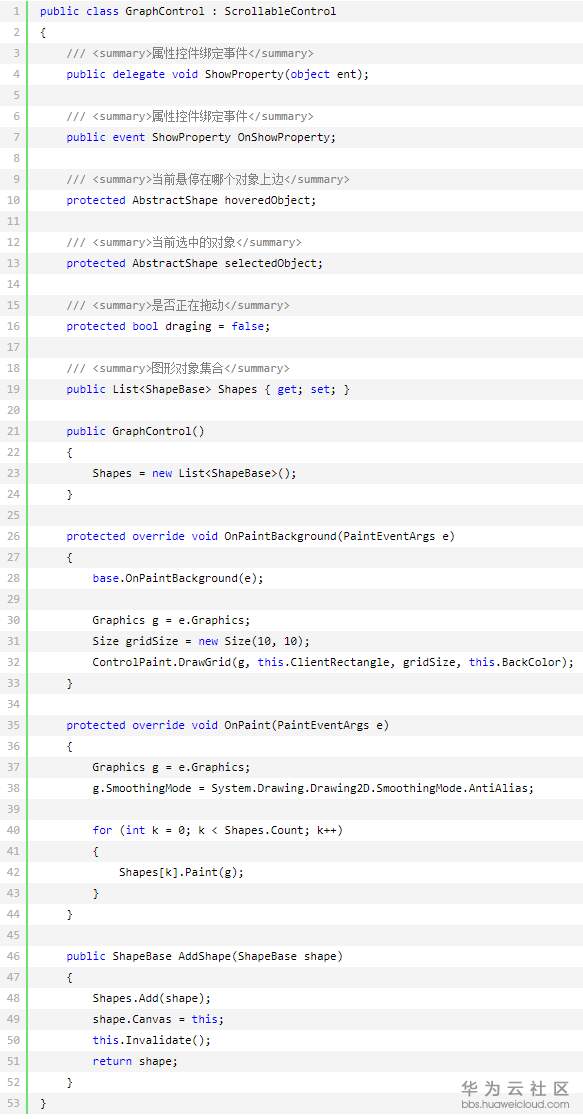Click the summary comment on line 3
This screenshot has height=1119, width=583.
(191, 54)
